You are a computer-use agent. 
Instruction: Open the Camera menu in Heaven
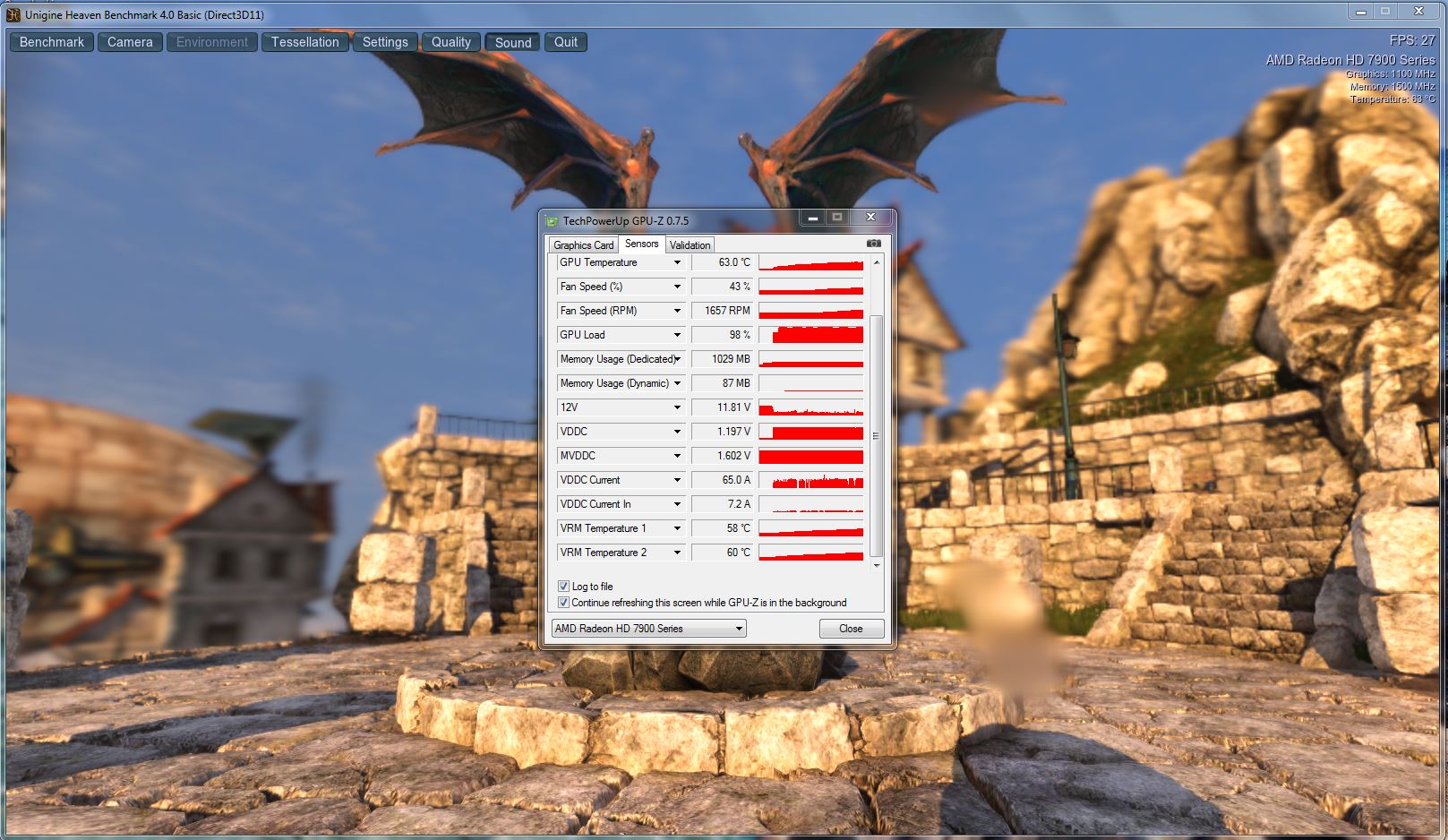[x=130, y=42]
